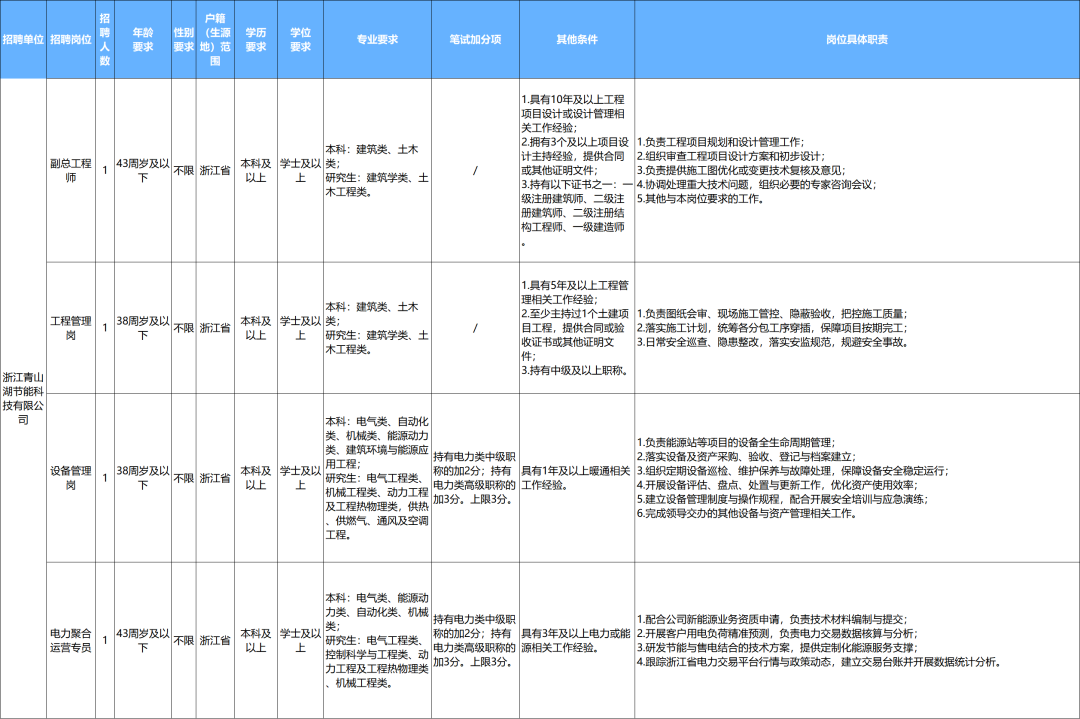This screenshot has height=719, width=1080.
Task: Select the 学位要求 column header
Action: click(300, 39)
